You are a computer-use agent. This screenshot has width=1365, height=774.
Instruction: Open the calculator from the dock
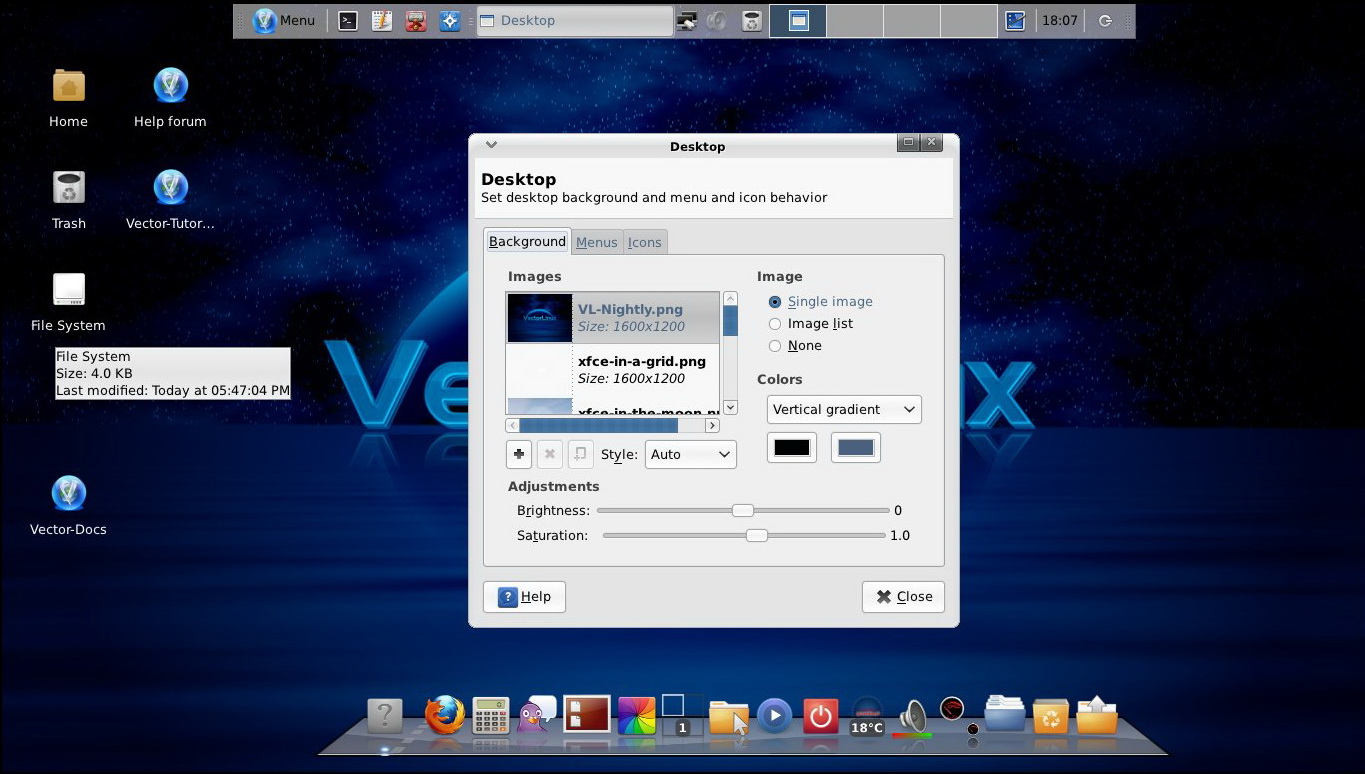[491, 716]
